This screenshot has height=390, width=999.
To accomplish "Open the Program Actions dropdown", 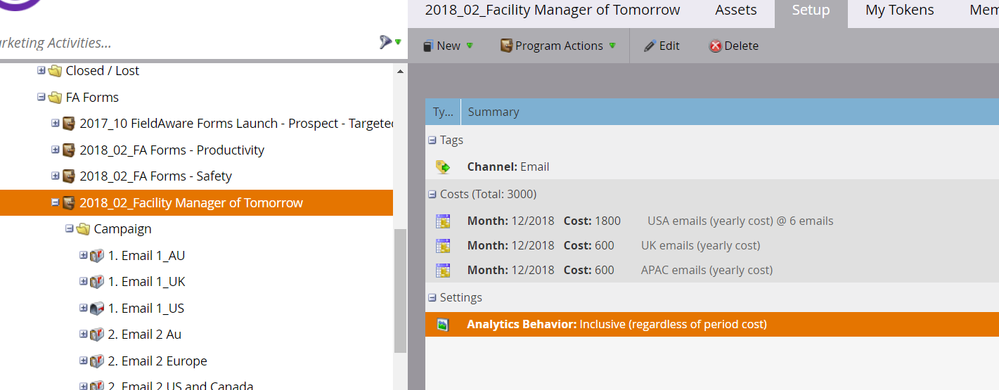I will (x=558, y=46).
